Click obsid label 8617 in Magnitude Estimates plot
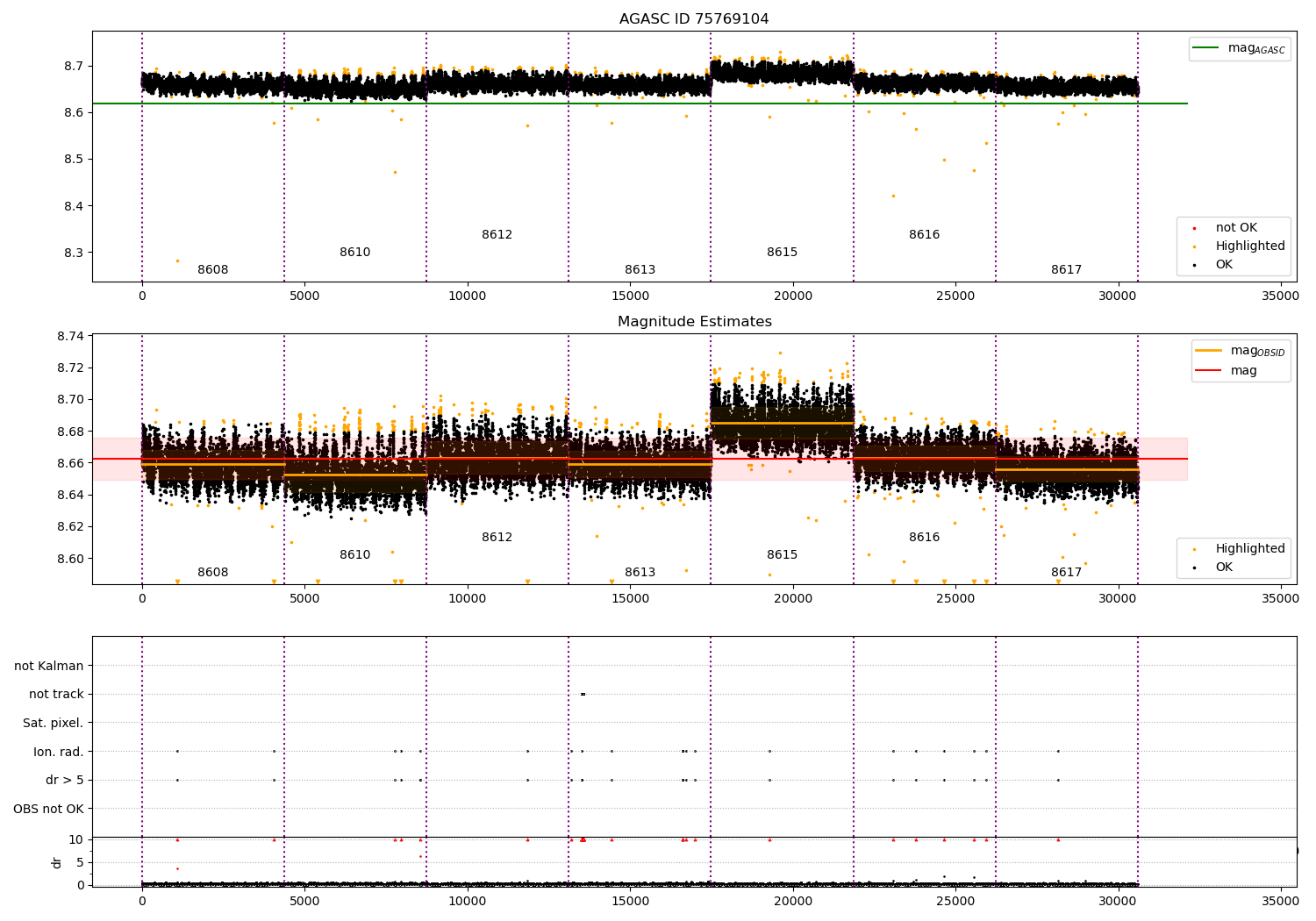 tap(1067, 573)
